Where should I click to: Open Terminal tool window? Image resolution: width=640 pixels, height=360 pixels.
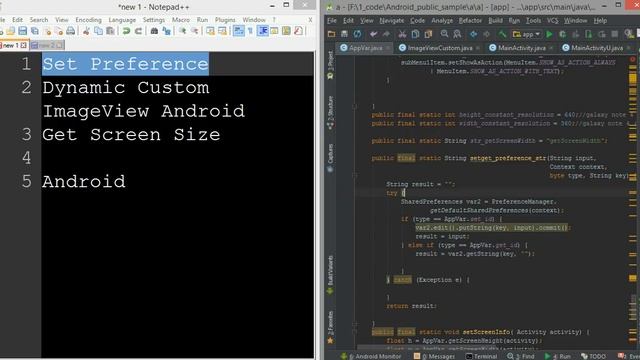(x=482, y=356)
